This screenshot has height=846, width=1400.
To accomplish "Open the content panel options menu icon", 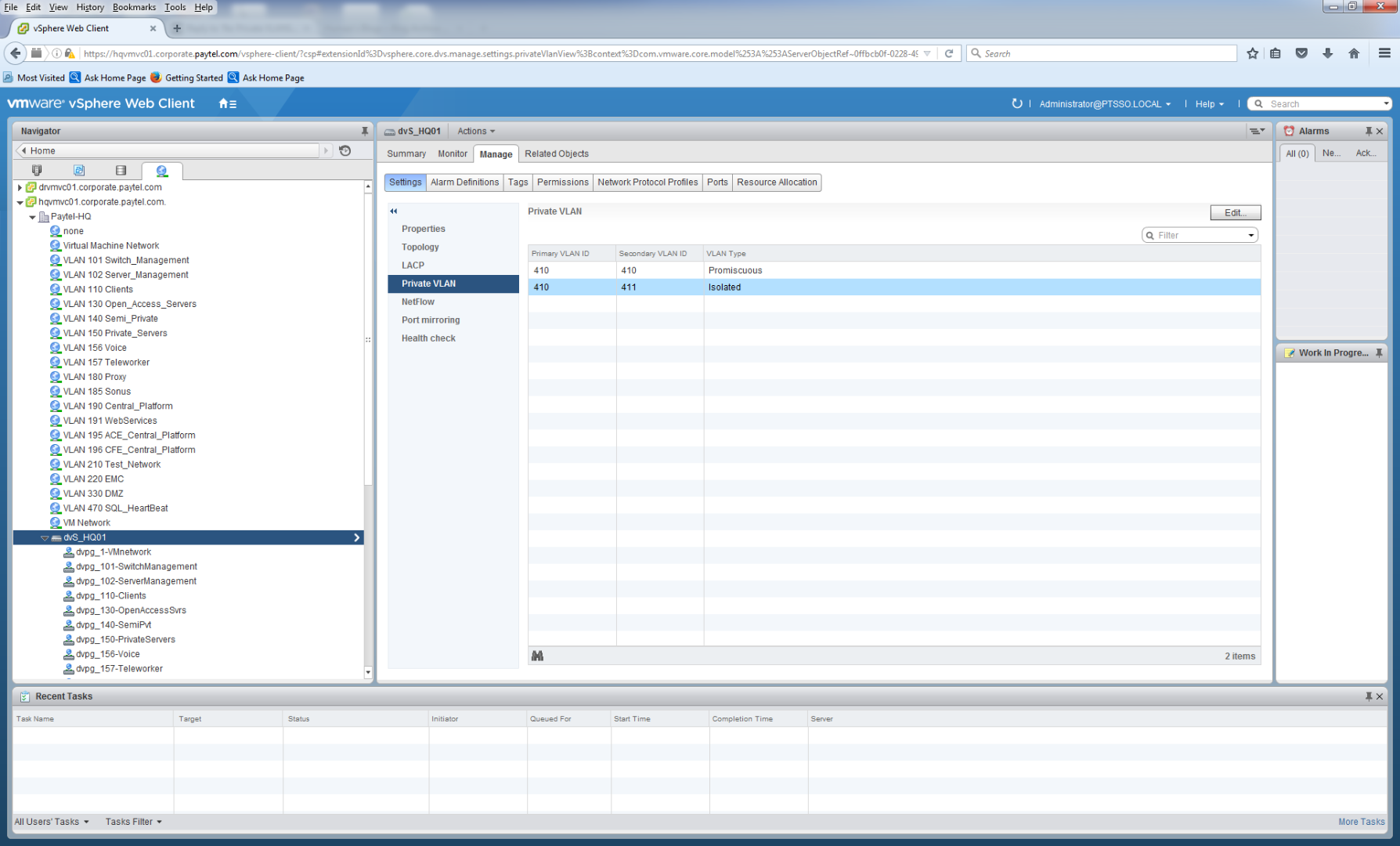I will point(1257,131).
